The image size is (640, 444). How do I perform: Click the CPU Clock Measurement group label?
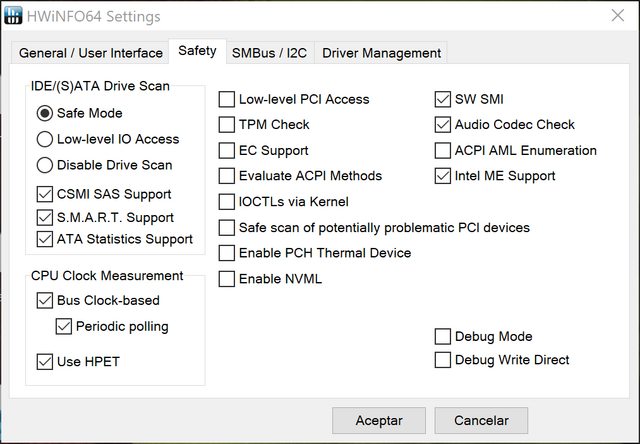click(107, 275)
